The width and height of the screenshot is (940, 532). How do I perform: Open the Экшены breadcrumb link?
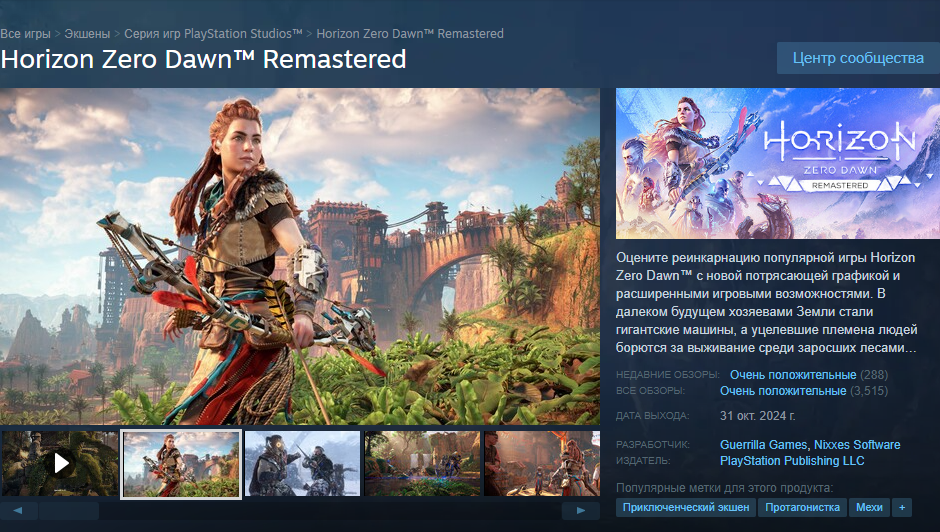point(88,34)
